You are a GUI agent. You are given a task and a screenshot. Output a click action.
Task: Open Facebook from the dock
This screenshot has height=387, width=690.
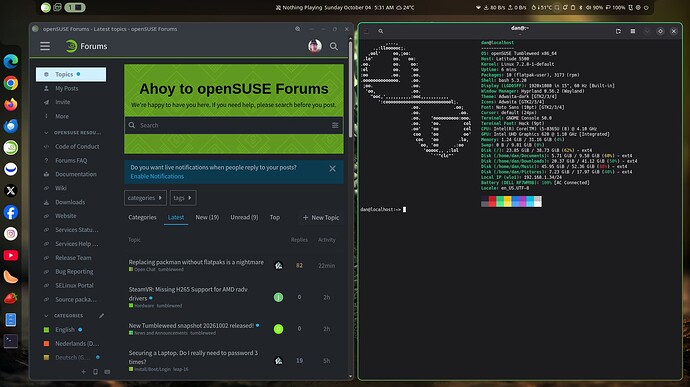(x=11, y=212)
